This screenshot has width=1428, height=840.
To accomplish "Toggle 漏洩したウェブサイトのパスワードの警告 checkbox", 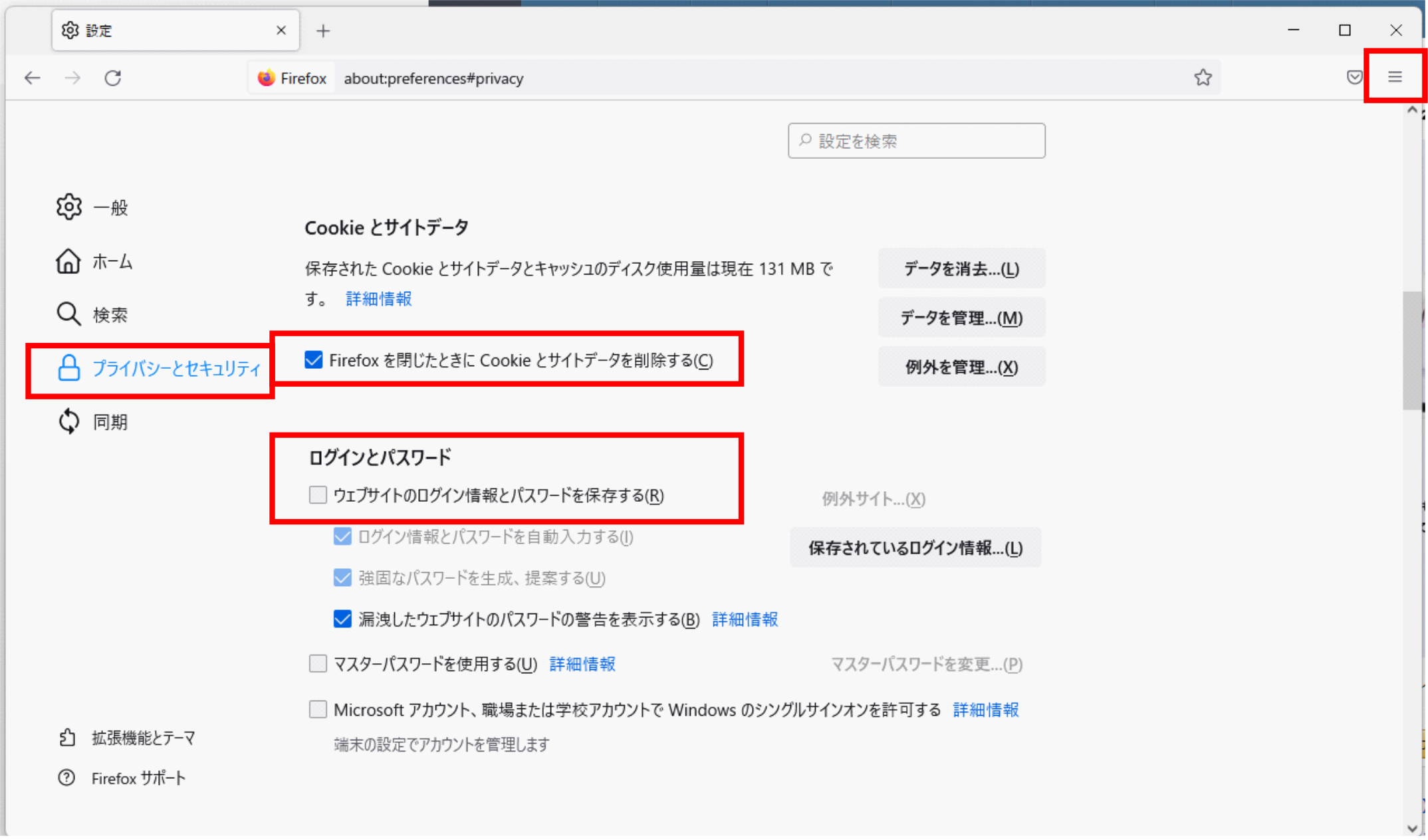I will pyautogui.click(x=342, y=619).
